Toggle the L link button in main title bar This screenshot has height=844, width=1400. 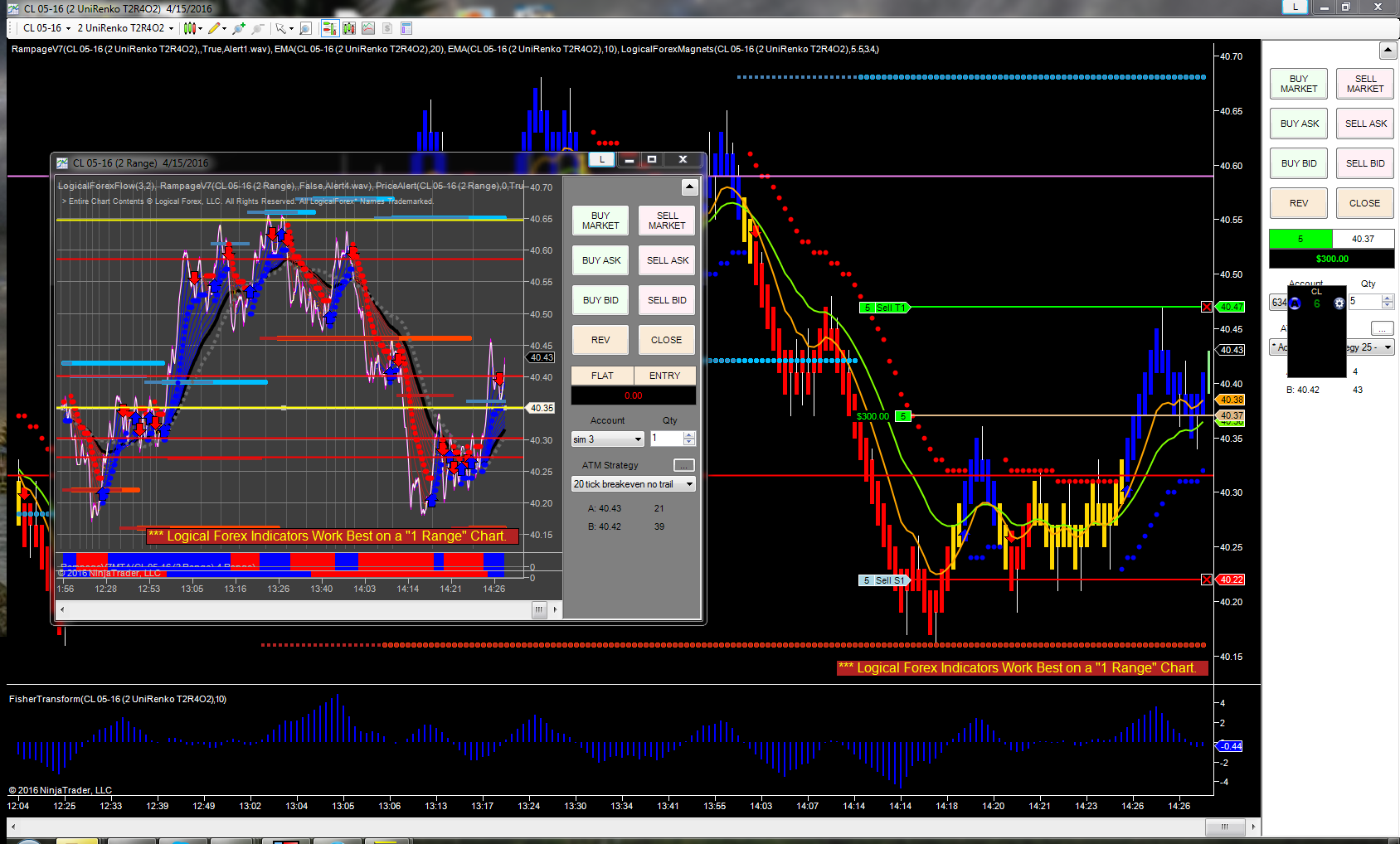[x=1295, y=7]
